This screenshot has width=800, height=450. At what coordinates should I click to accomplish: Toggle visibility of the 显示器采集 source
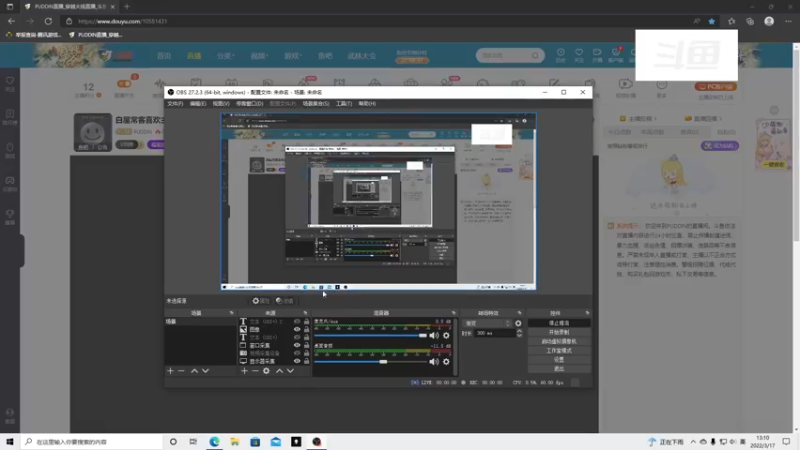tap(297, 361)
